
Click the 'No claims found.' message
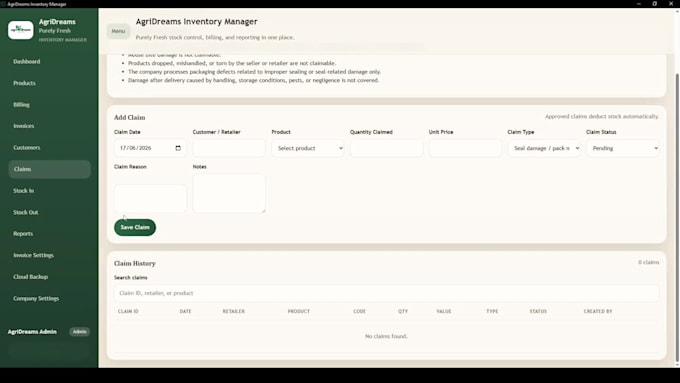386,336
